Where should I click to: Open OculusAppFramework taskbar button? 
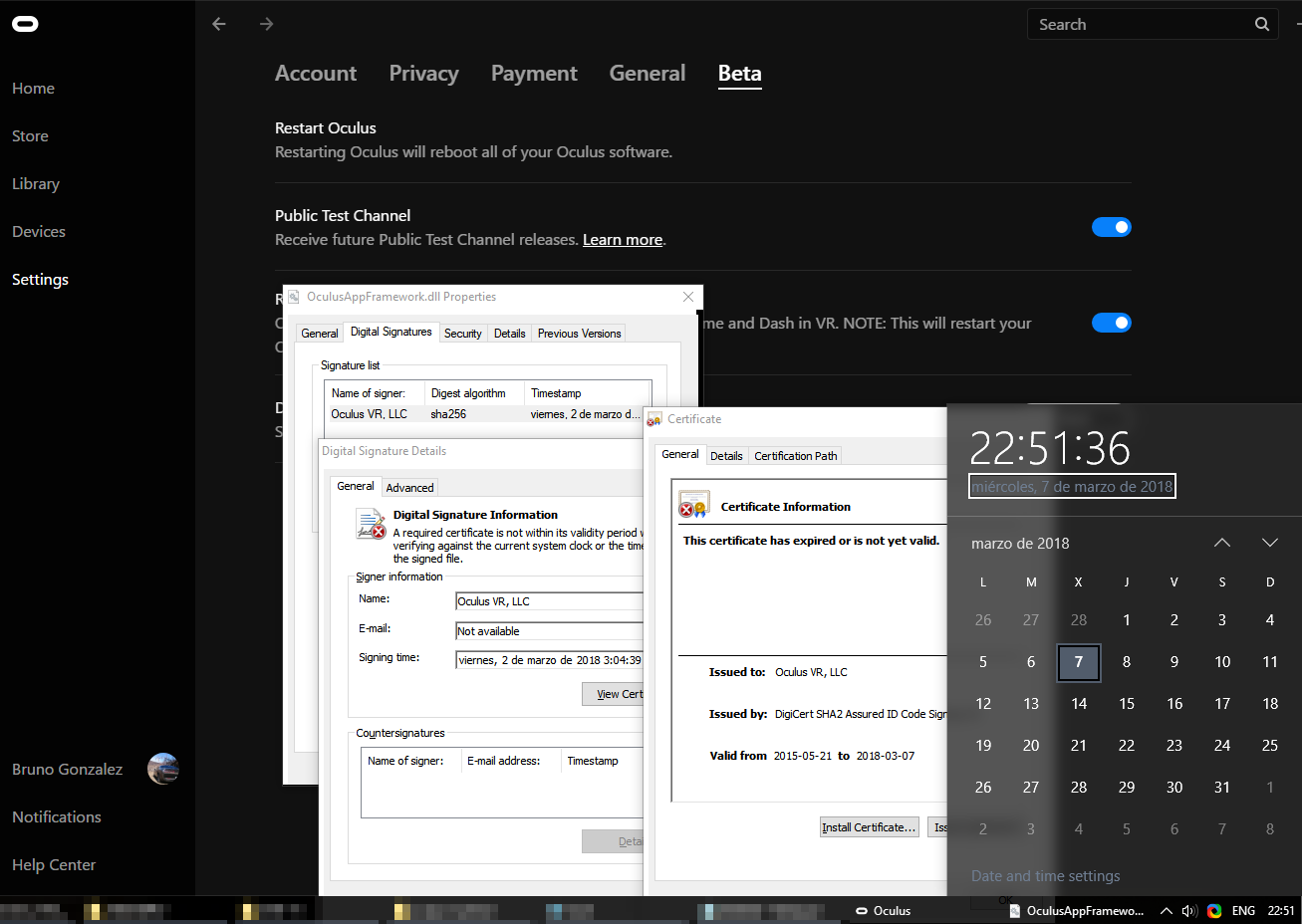coord(1076,910)
